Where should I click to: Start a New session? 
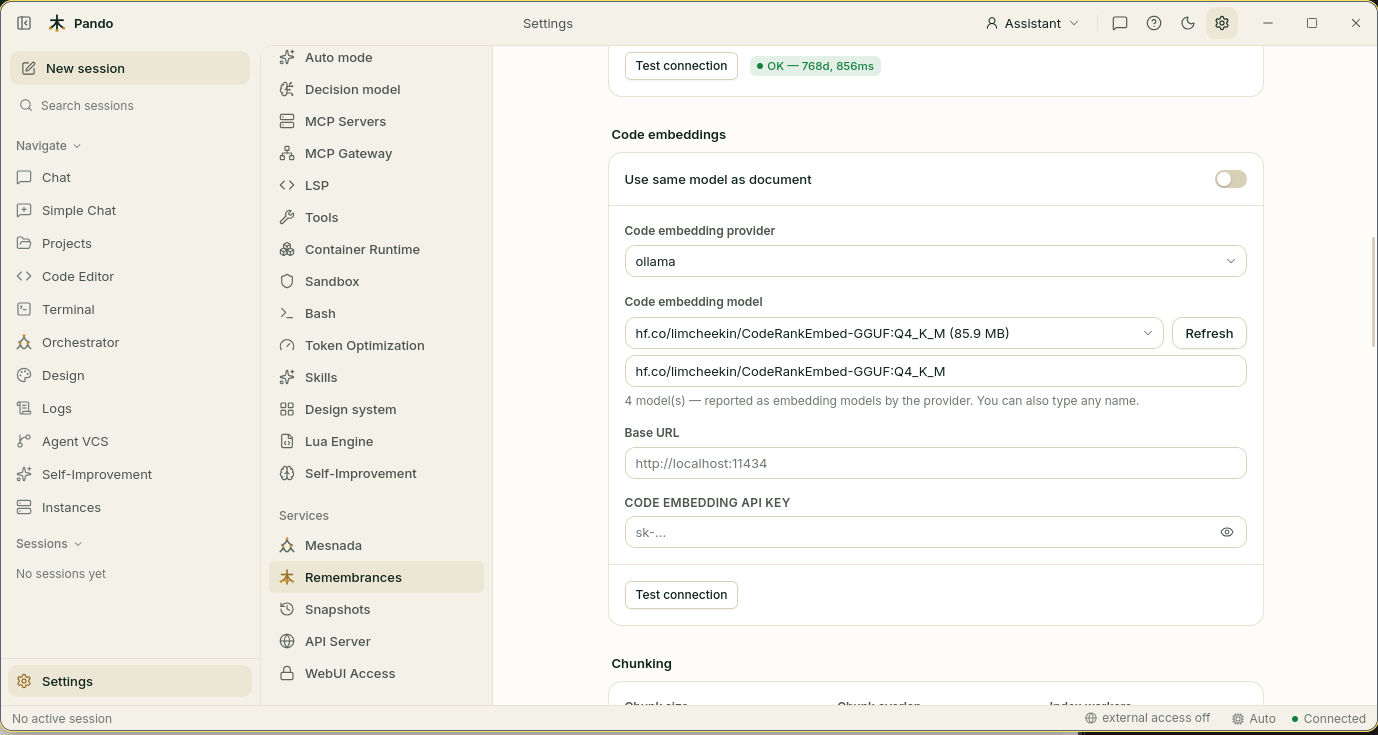point(130,68)
